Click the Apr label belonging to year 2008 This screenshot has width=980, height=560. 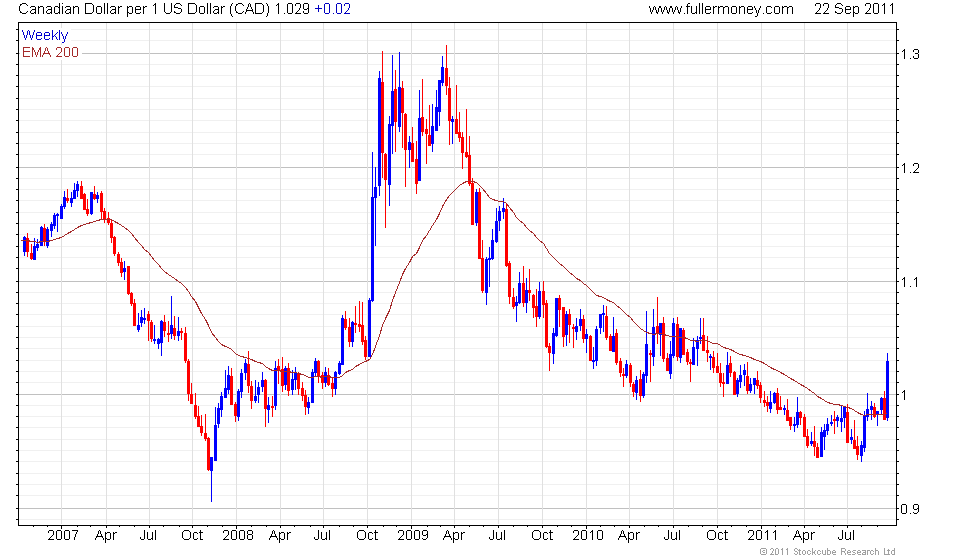(x=280, y=536)
